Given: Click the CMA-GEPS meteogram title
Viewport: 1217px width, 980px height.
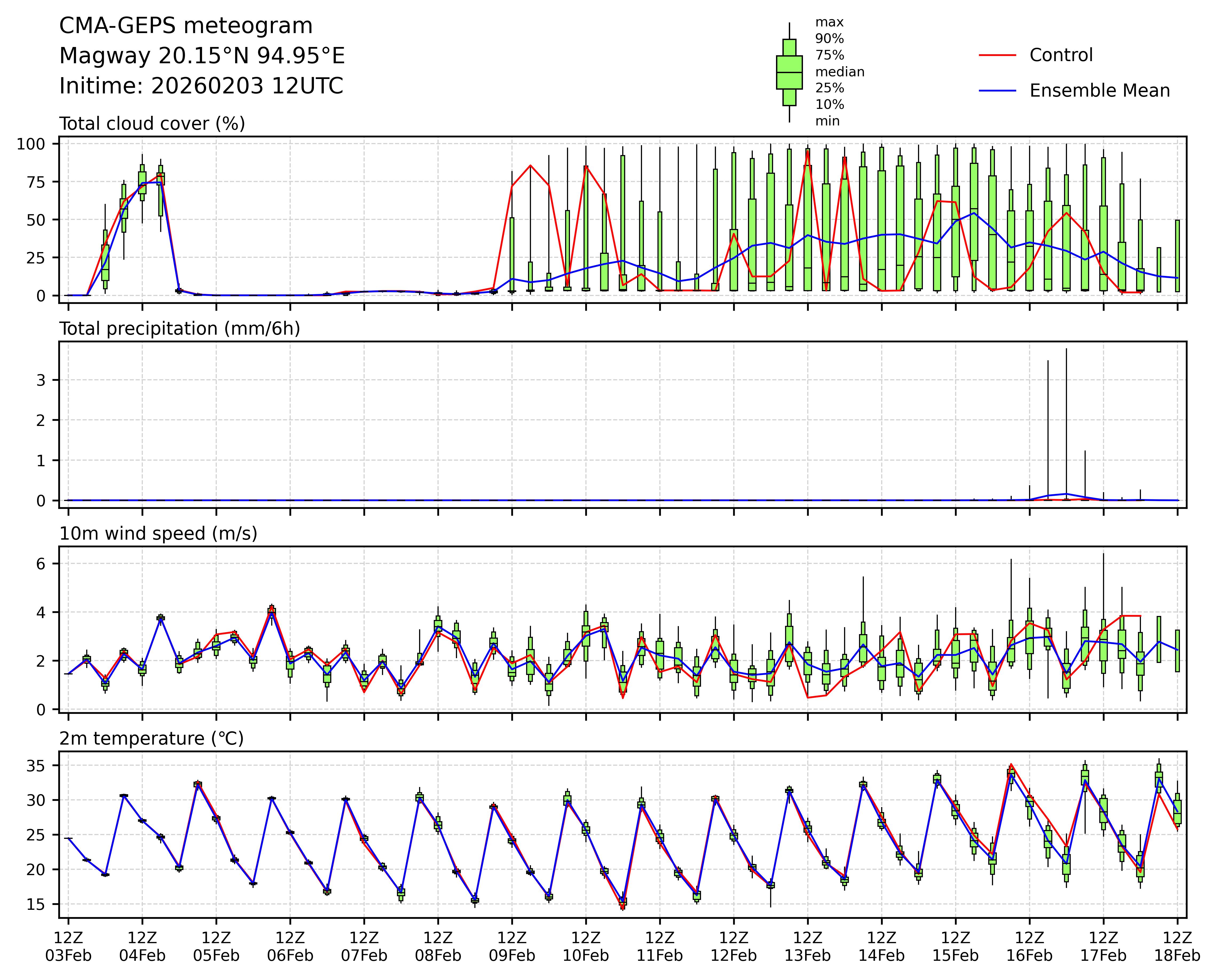Looking at the screenshot, I should point(186,26).
